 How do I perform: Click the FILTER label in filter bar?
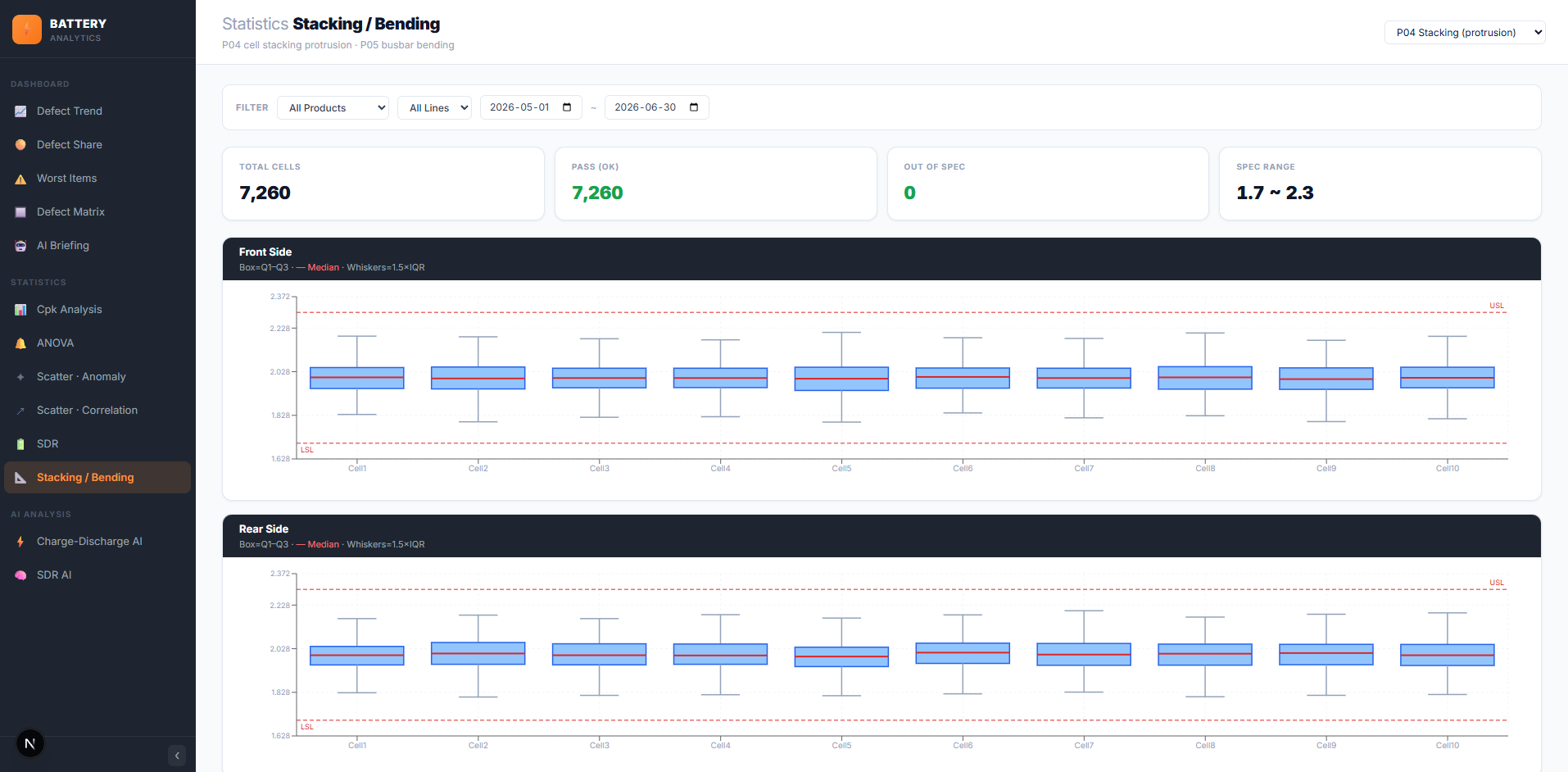252,107
